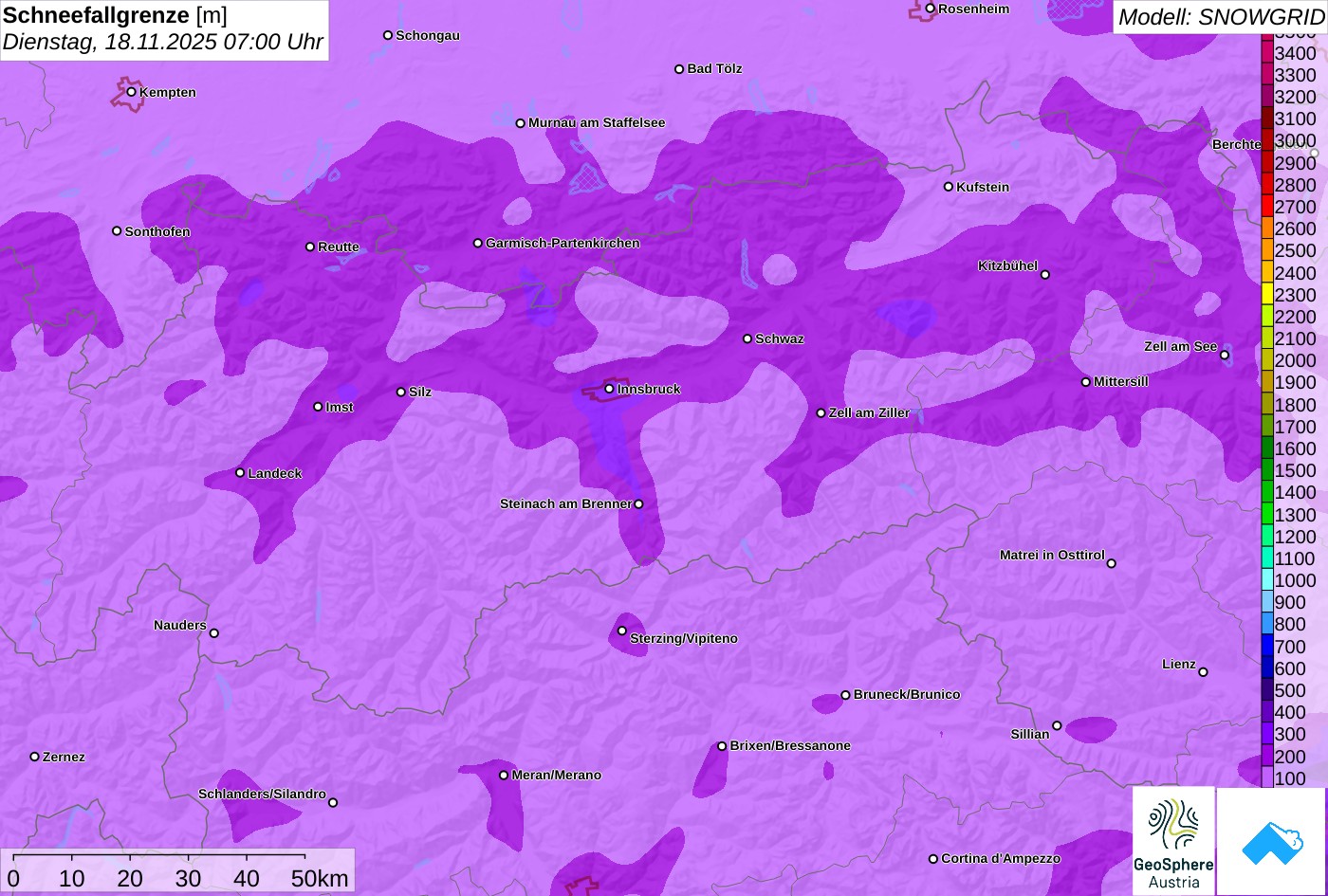Click the blue cloud logo in corner

coord(1271,841)
